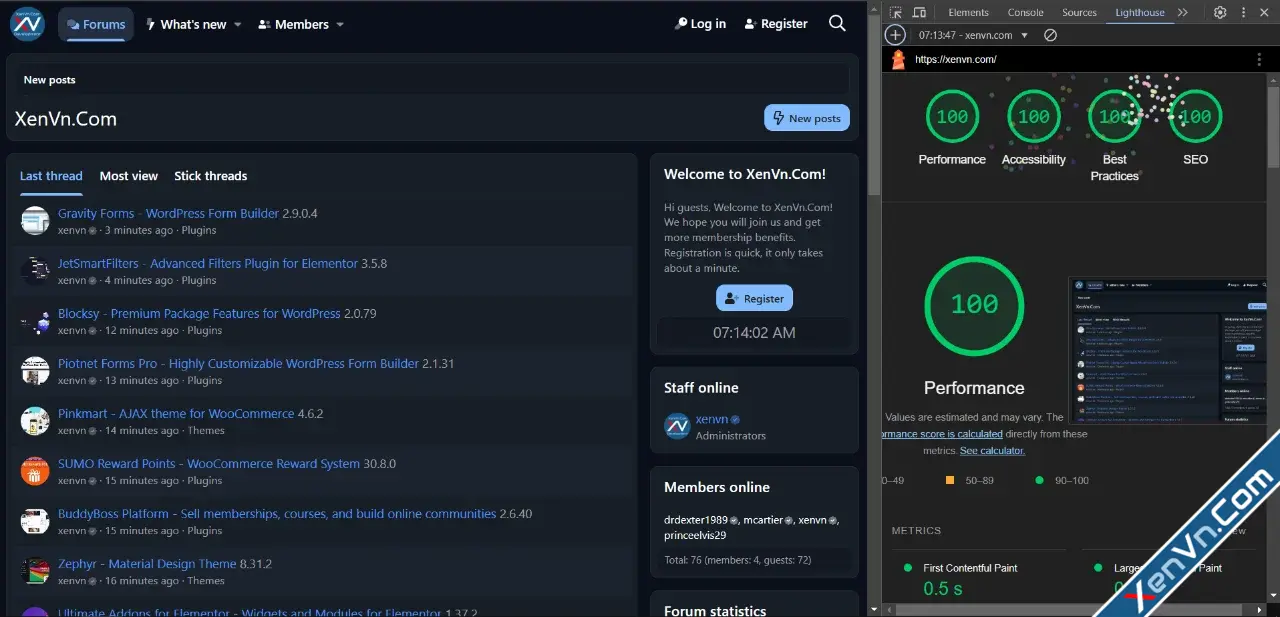Image resolution: width=1280 pixels, height=617 pixels.
Task: Open Lighthouse report tools three-dot menu
Action: pyautogui.click(x=1258, y=60)
